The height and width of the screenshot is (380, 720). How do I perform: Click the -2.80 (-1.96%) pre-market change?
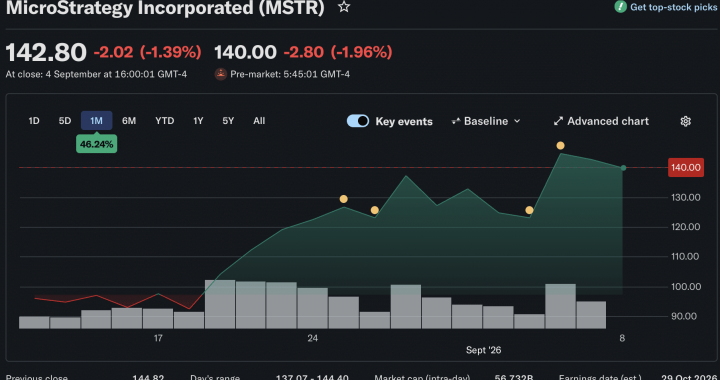338,52
